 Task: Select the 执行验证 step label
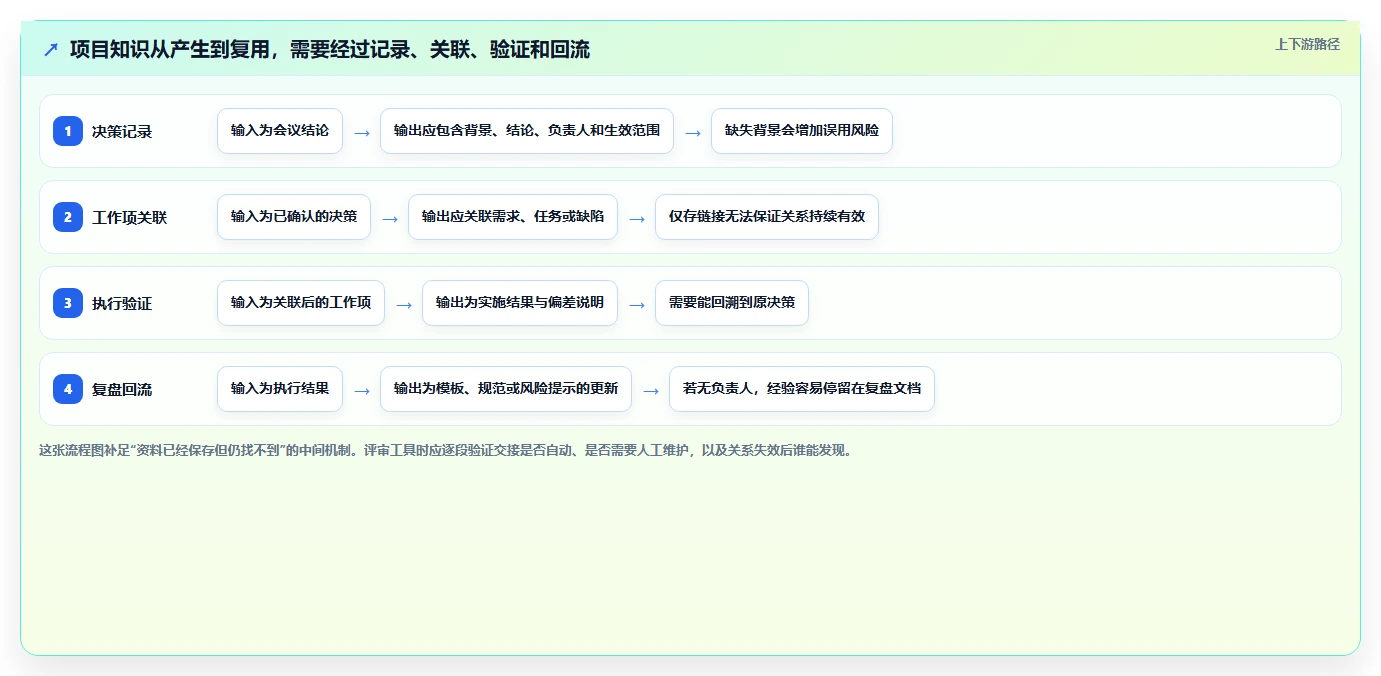click(122, 303)
